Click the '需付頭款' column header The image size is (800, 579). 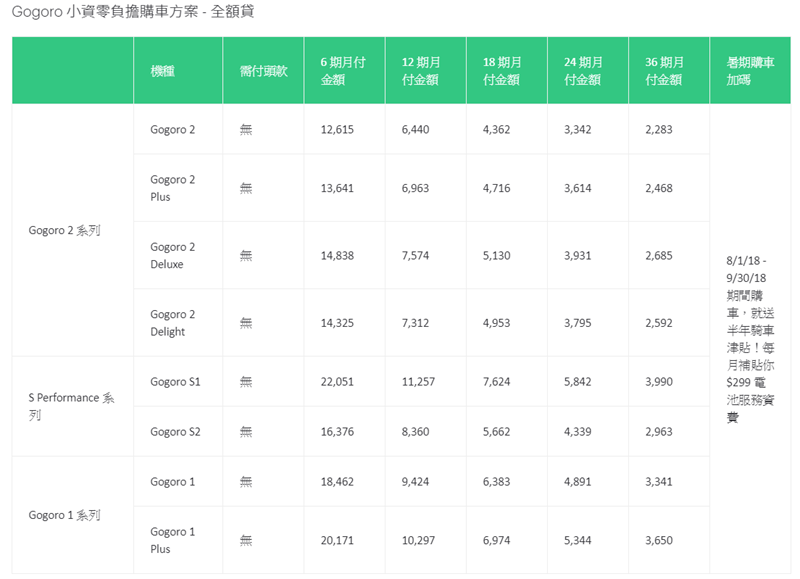263,71
